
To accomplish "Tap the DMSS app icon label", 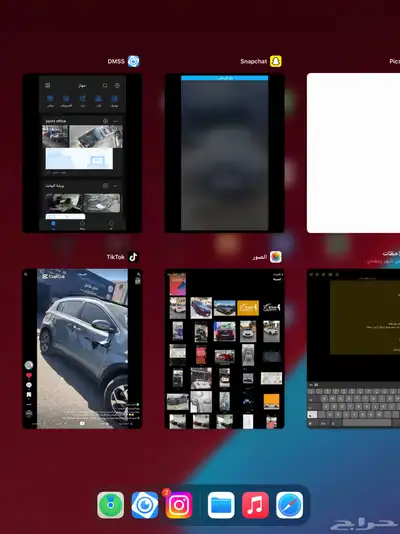I will click(116, 62).
